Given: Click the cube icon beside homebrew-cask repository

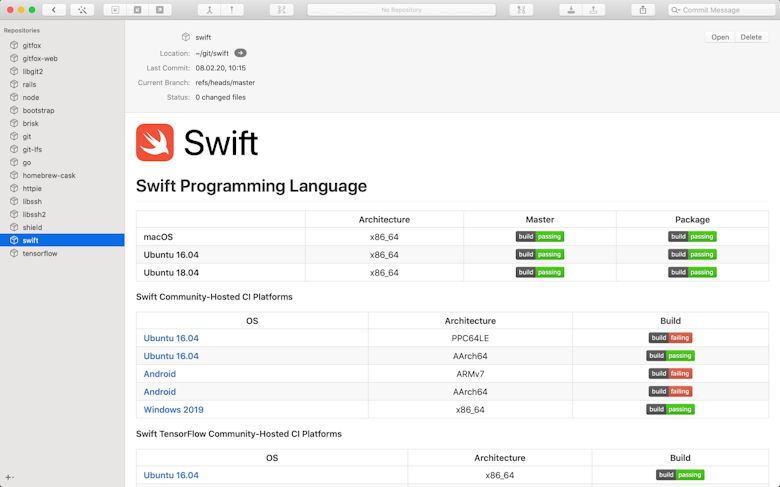Looking at the screenshot, I should 14,175.
